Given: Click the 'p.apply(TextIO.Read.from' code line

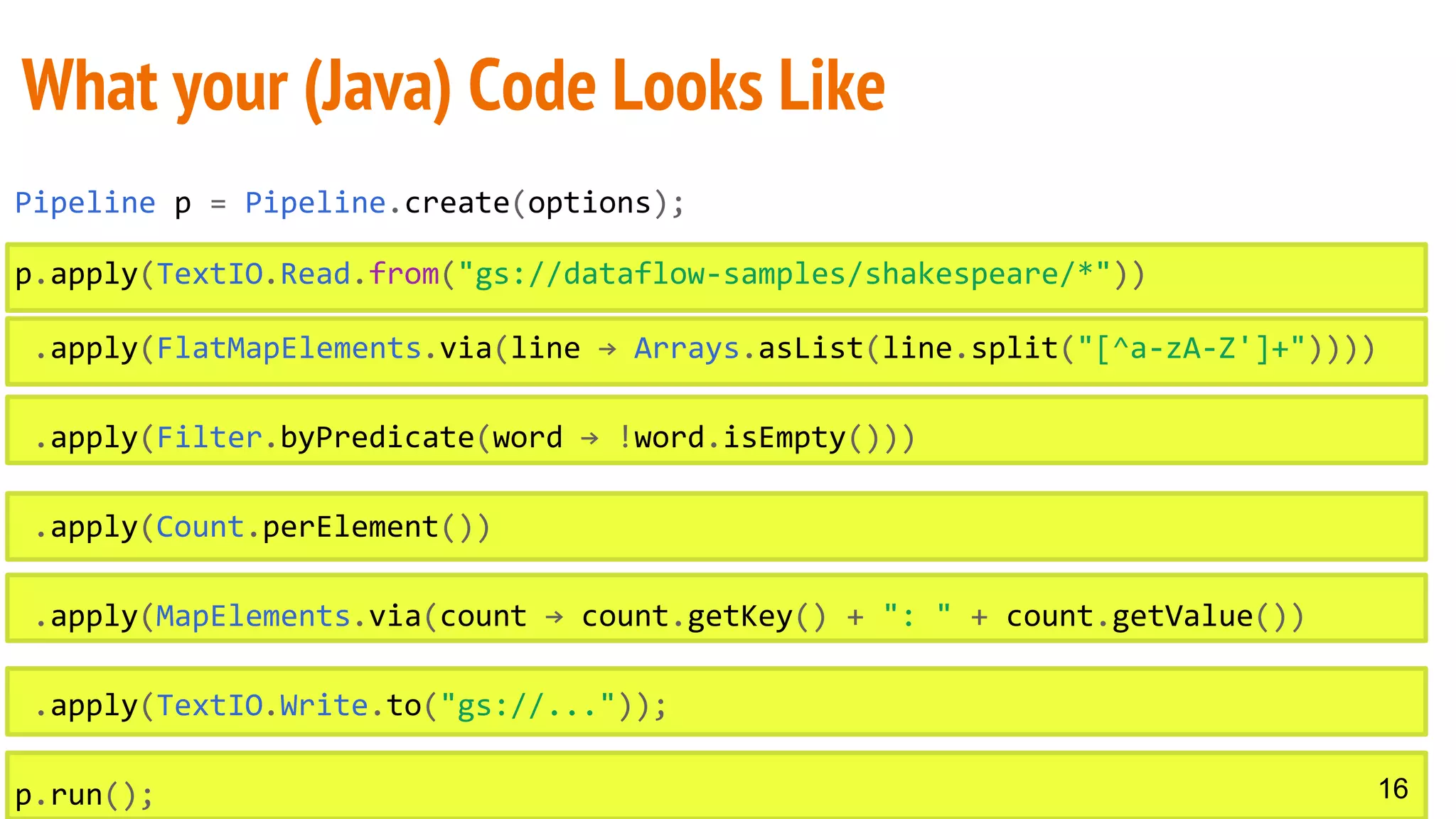Looking at the screenshot, I should point(717,277).
